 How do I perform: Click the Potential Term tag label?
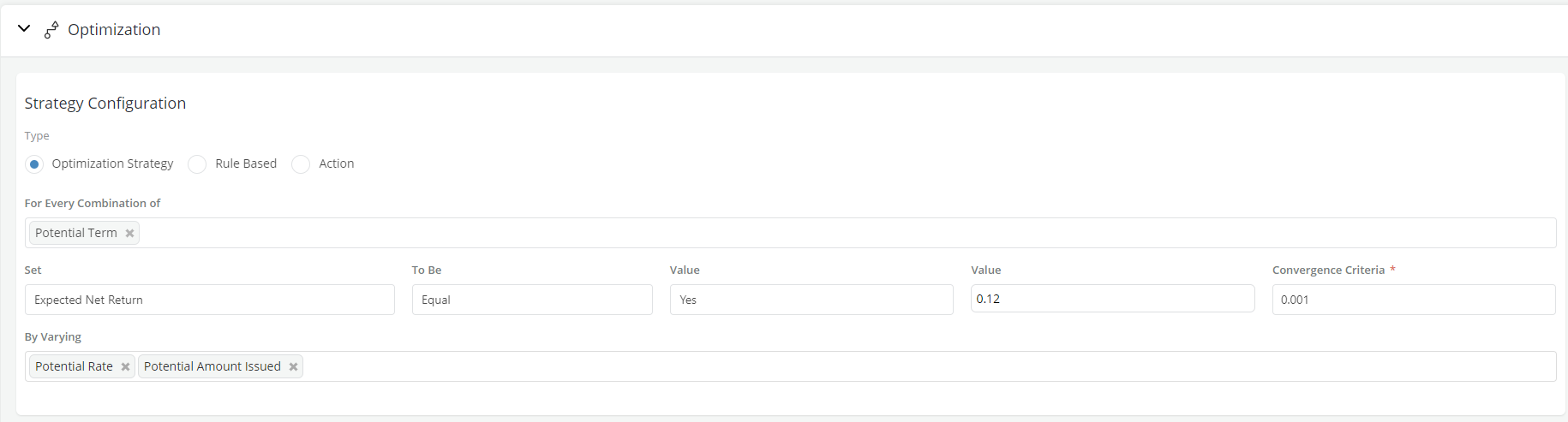pyautogui.click(x=76, y=233)
